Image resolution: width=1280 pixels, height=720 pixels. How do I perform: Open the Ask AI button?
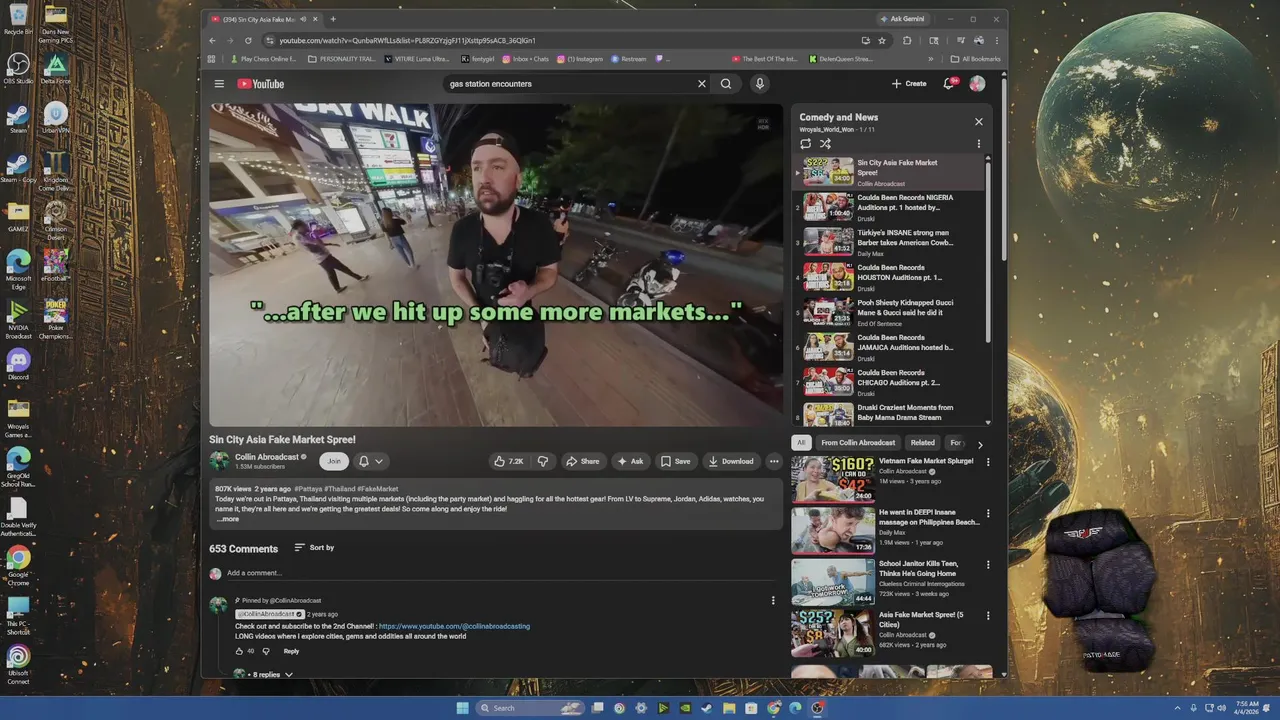630,461
